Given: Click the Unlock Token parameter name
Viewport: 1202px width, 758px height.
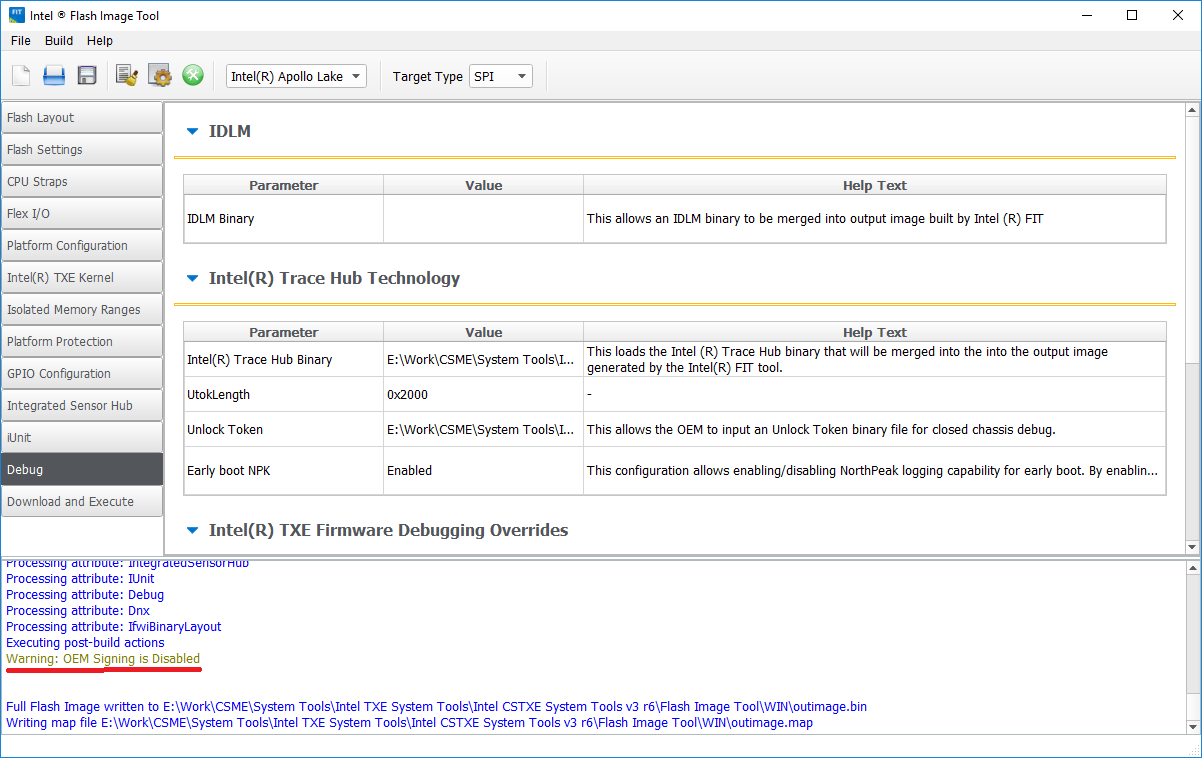Looking at the screenshot, I should tap(225, 429).
